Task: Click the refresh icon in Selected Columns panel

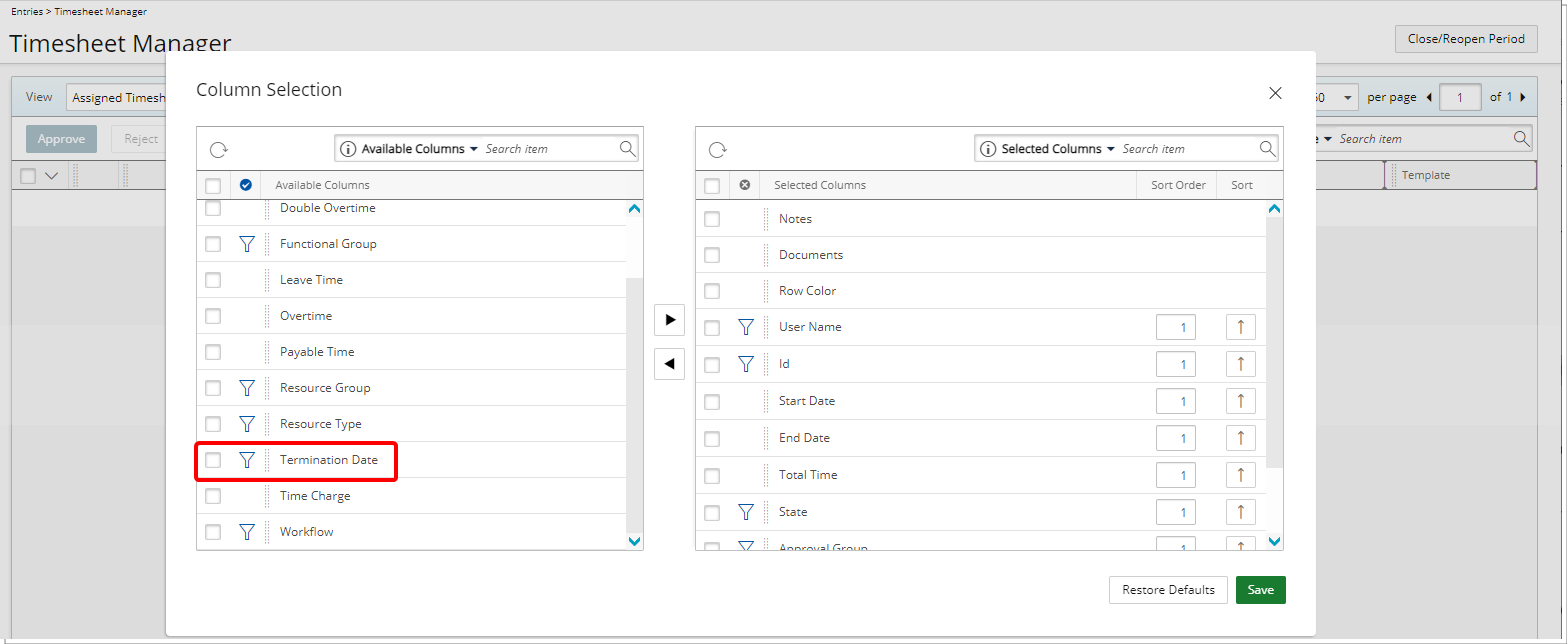Action: 717,150
